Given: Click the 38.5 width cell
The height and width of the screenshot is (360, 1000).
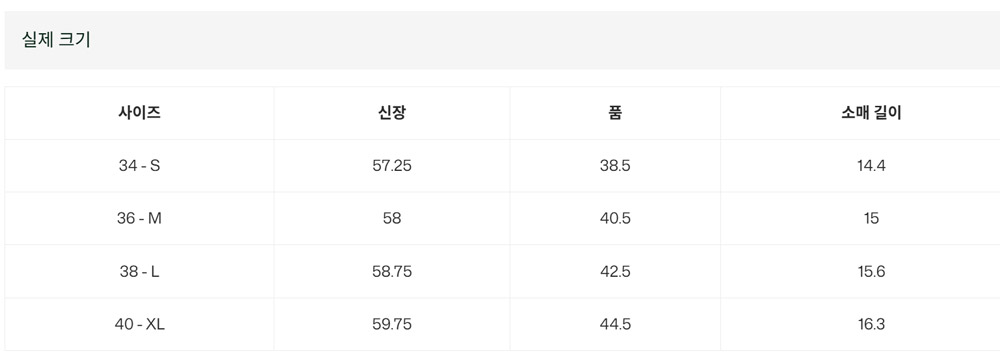Looking at the screenshot, I should pyautogui.click(x=615, y=166).
